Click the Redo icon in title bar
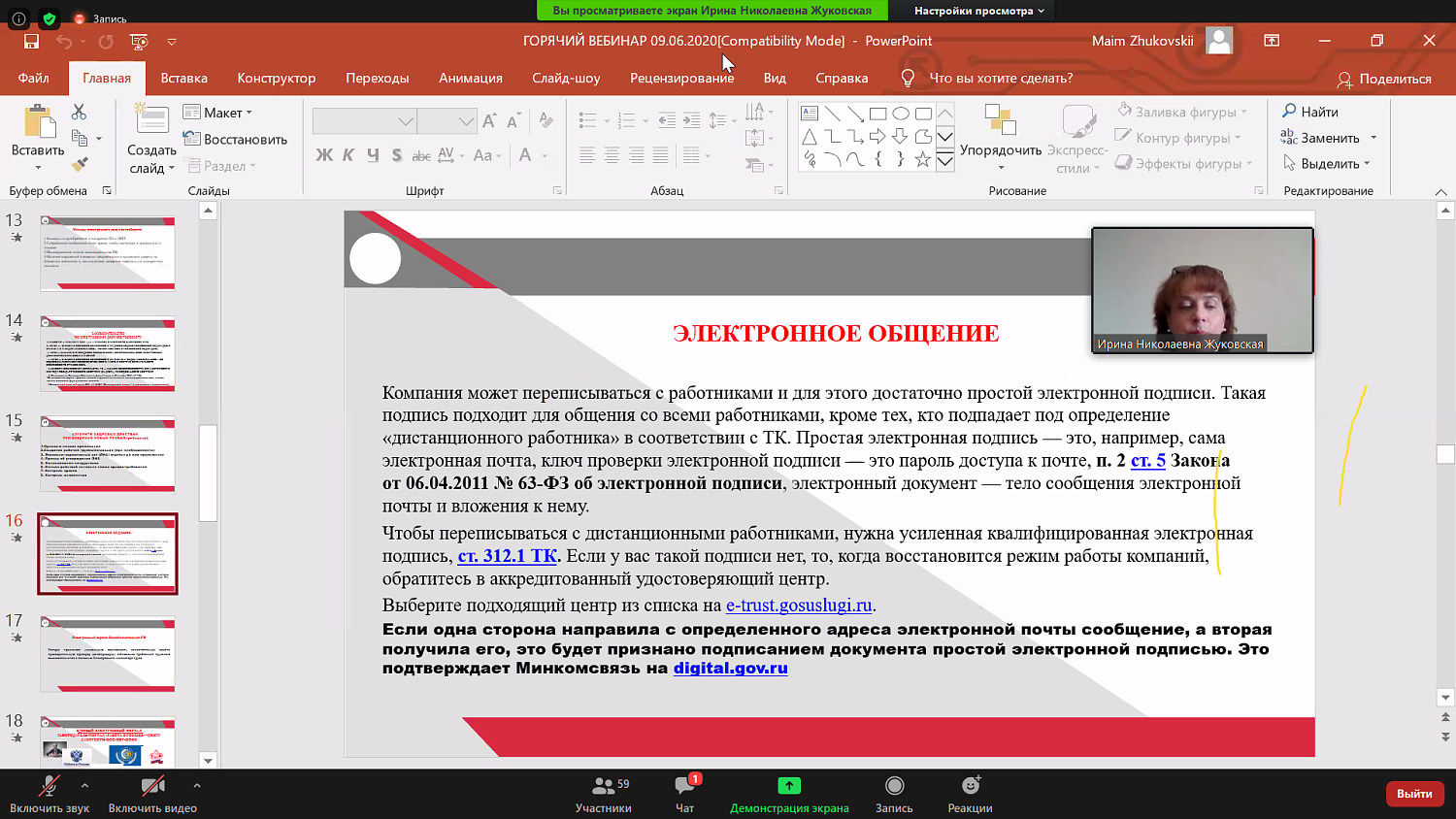Viewport: 1456px width, 819px height. point(106,41)
